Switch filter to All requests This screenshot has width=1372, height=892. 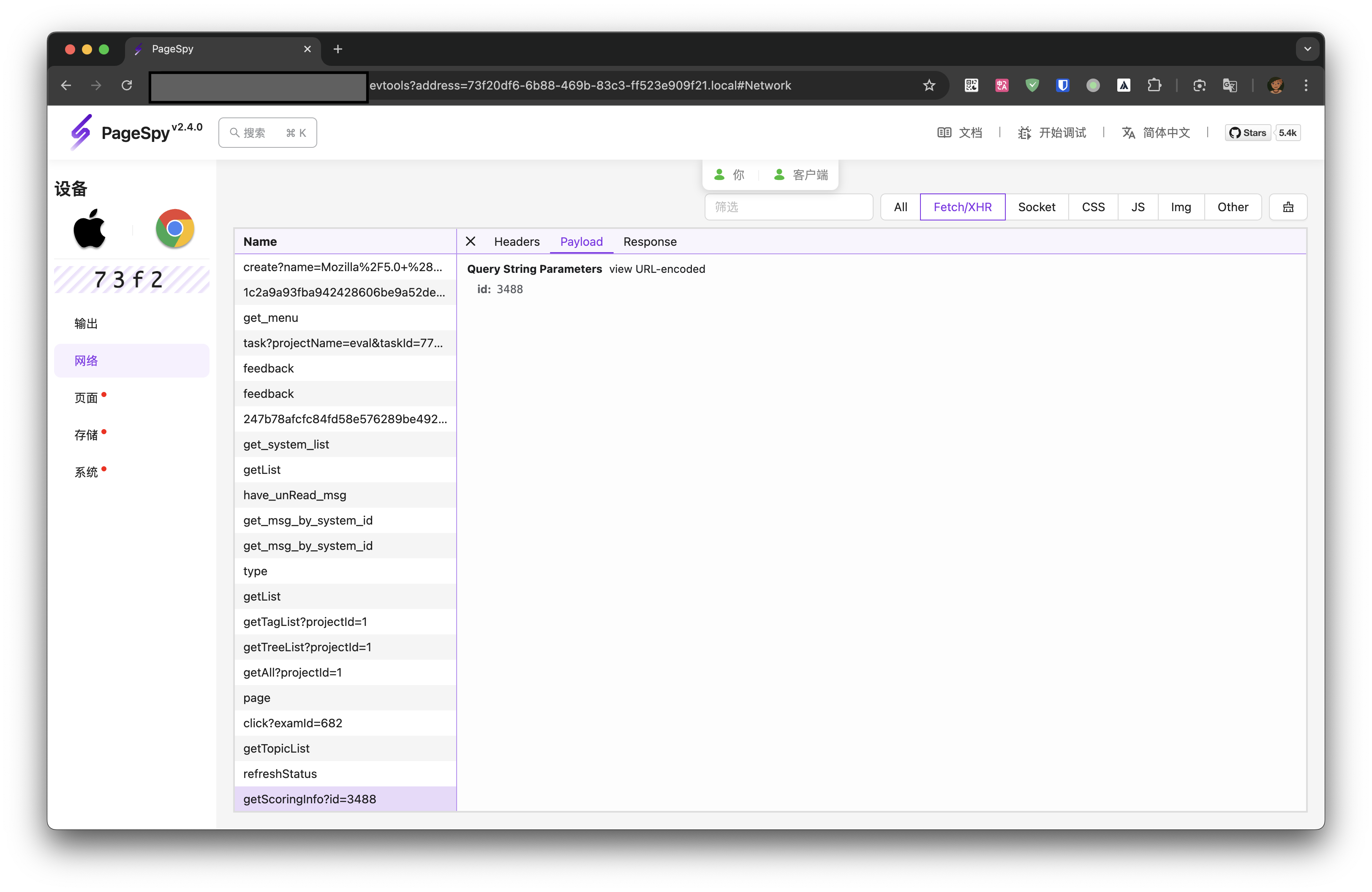(900, 207)
